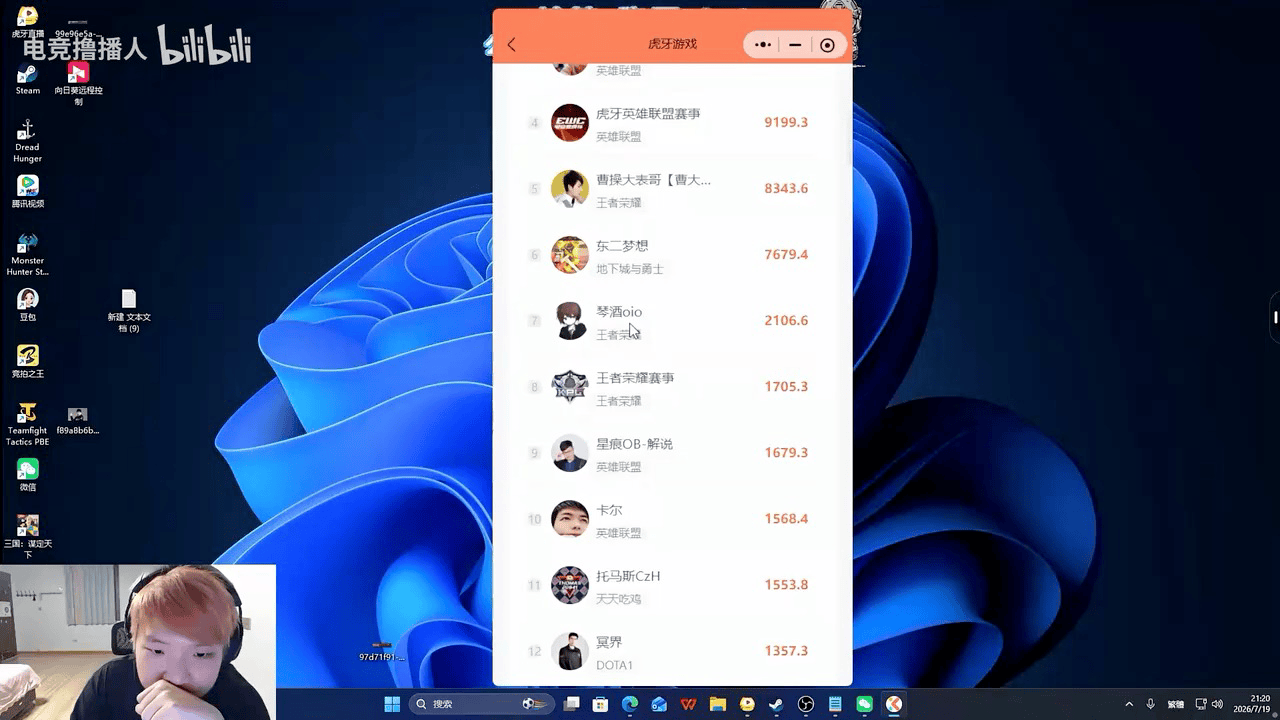Open 虎牙英雄联盟赛事 avatar
This screenshot has height=720, width=1280.
click(x=570, y=122)
